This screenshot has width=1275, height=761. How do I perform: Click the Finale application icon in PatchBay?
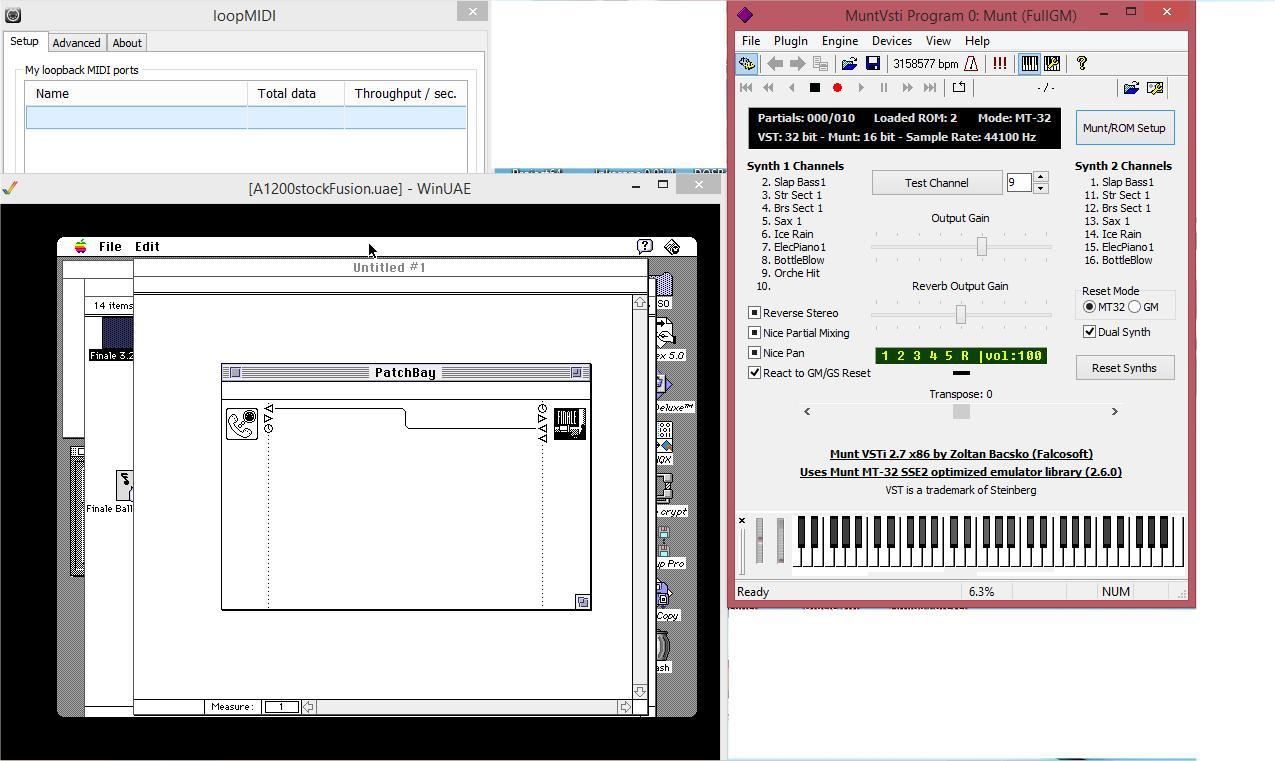(569, 423)
